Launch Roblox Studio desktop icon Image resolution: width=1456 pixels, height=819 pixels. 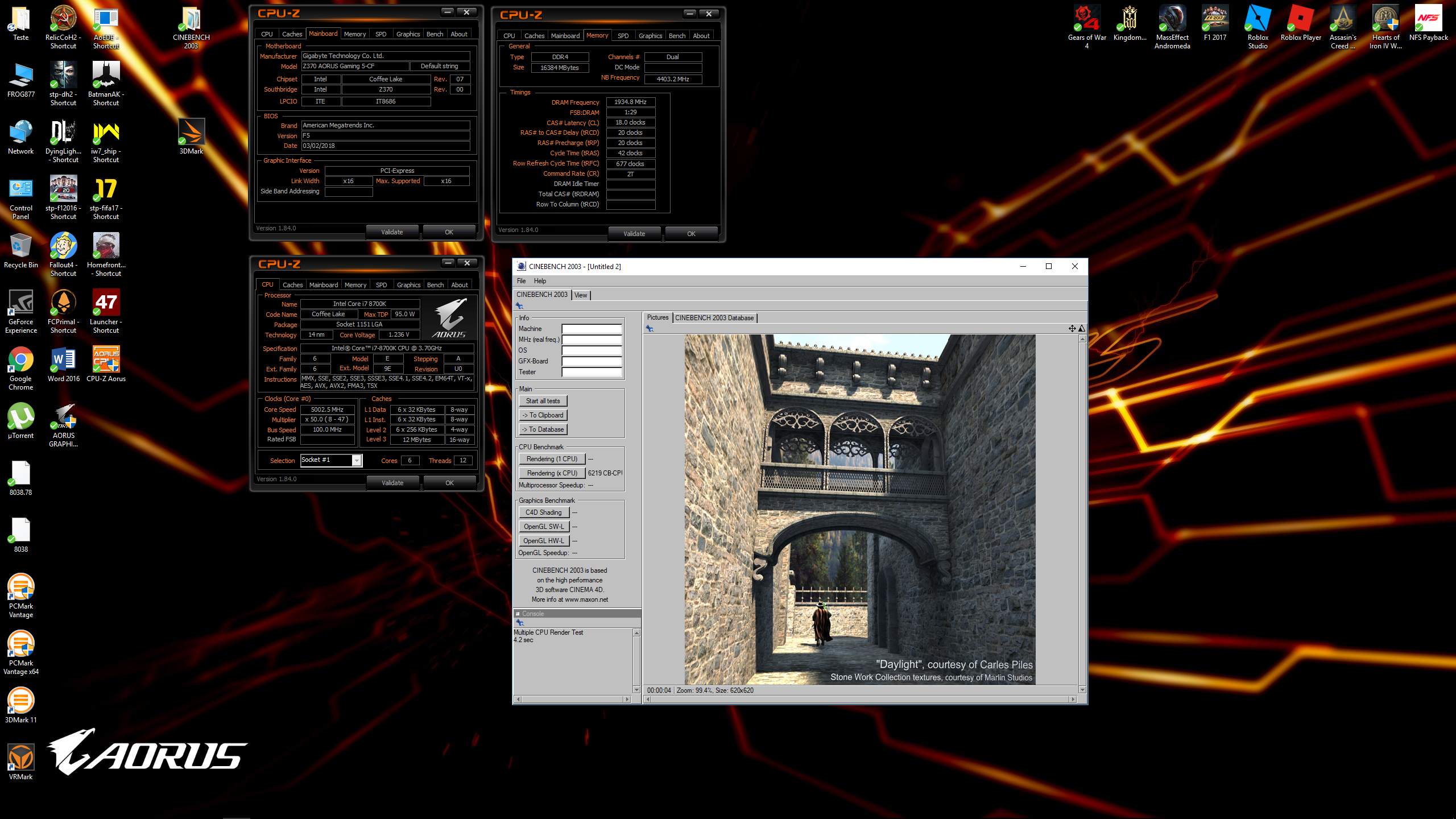(1258, 27)
